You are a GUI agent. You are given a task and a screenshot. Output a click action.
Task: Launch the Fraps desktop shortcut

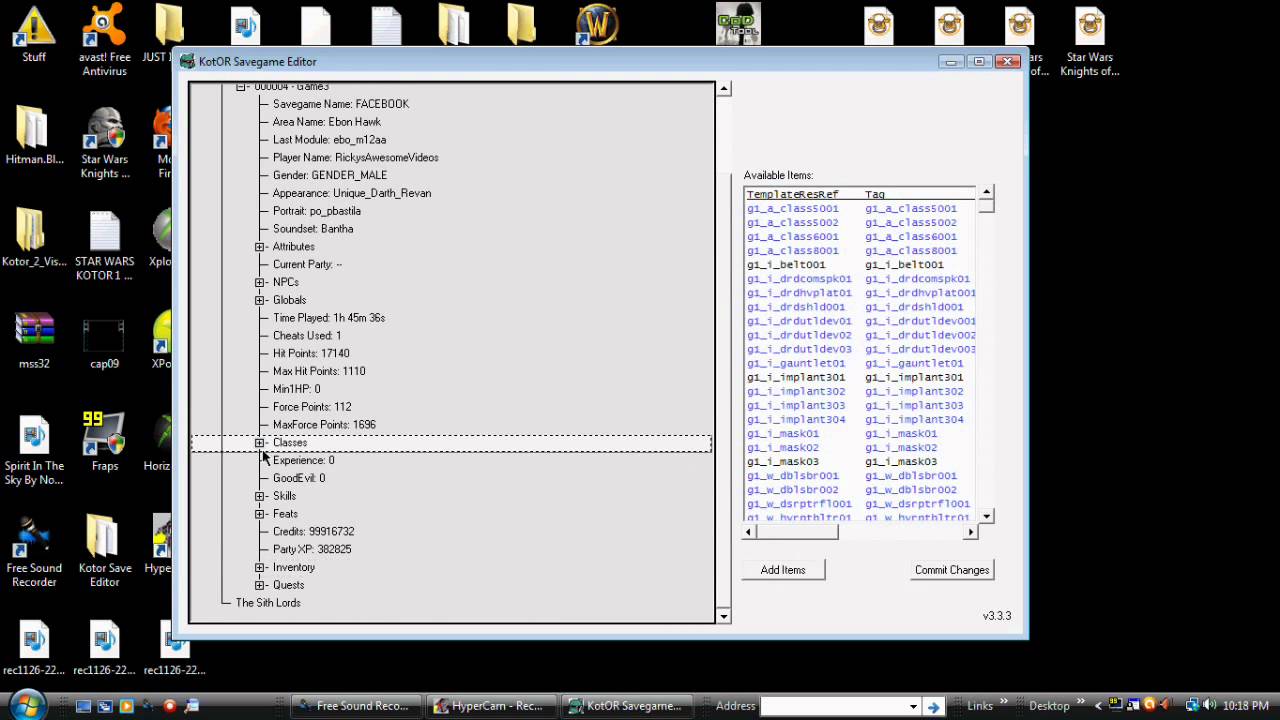click(105, 442)
